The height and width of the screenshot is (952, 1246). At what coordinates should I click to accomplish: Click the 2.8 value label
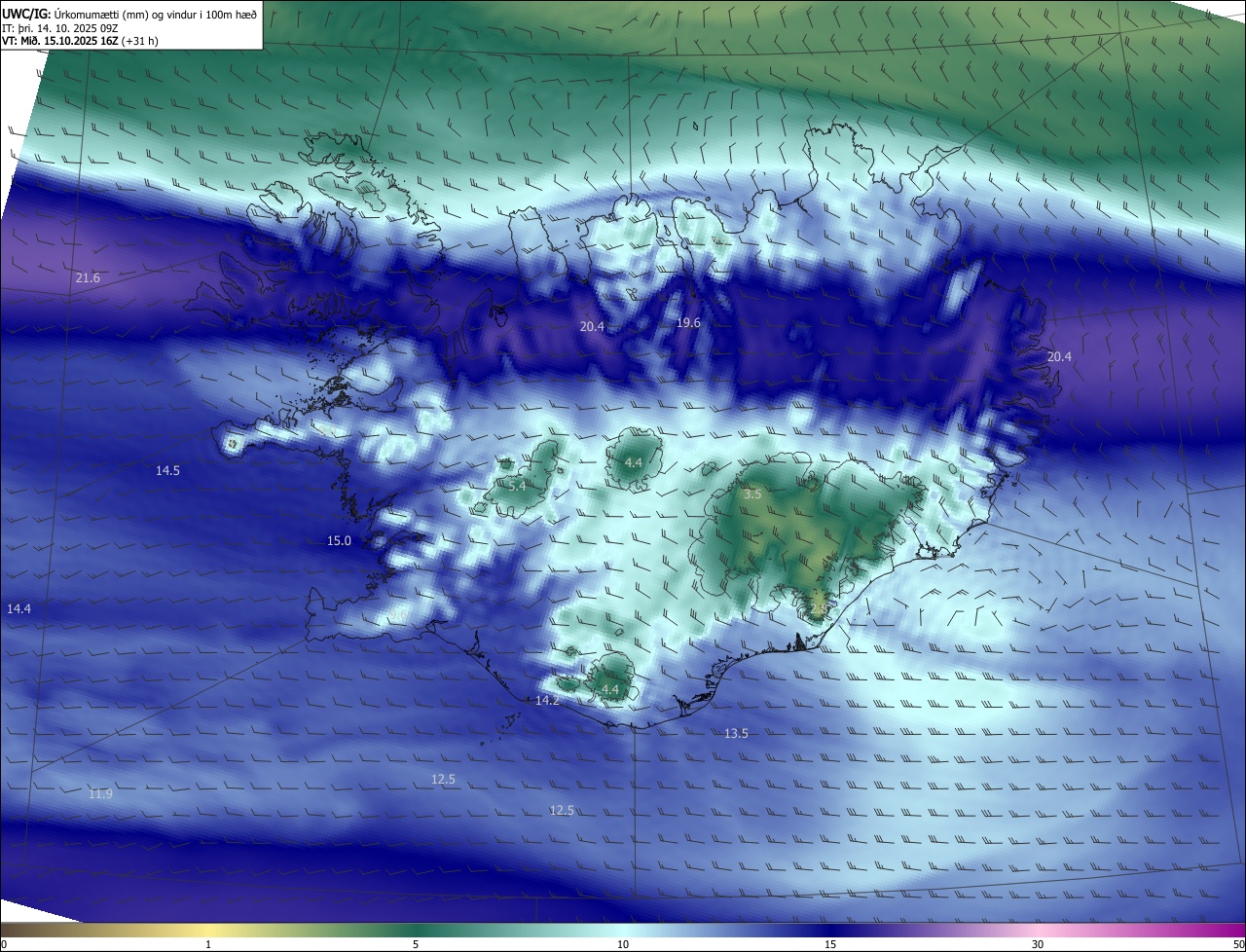click(x=819, y=607)
